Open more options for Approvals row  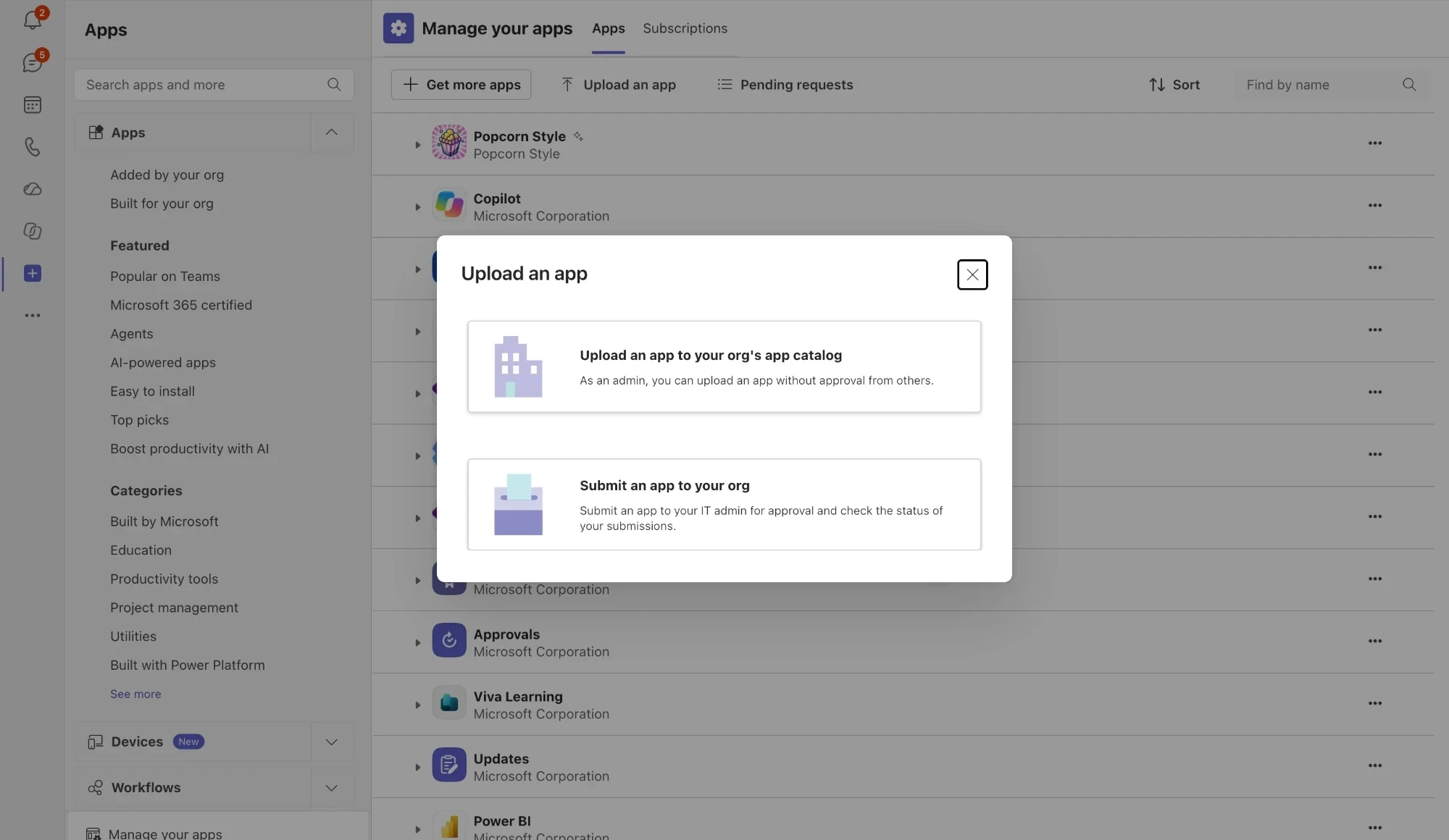pyautogui.click(x=1375, y=641)
